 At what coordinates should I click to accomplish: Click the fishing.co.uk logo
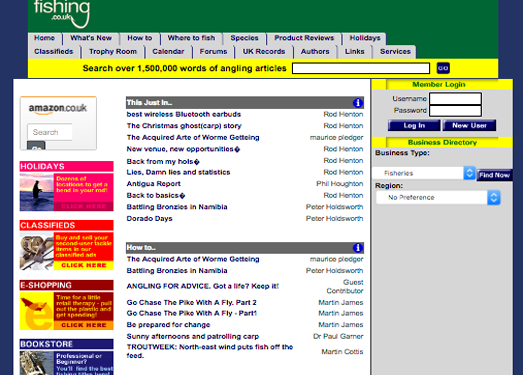point(62,13)
